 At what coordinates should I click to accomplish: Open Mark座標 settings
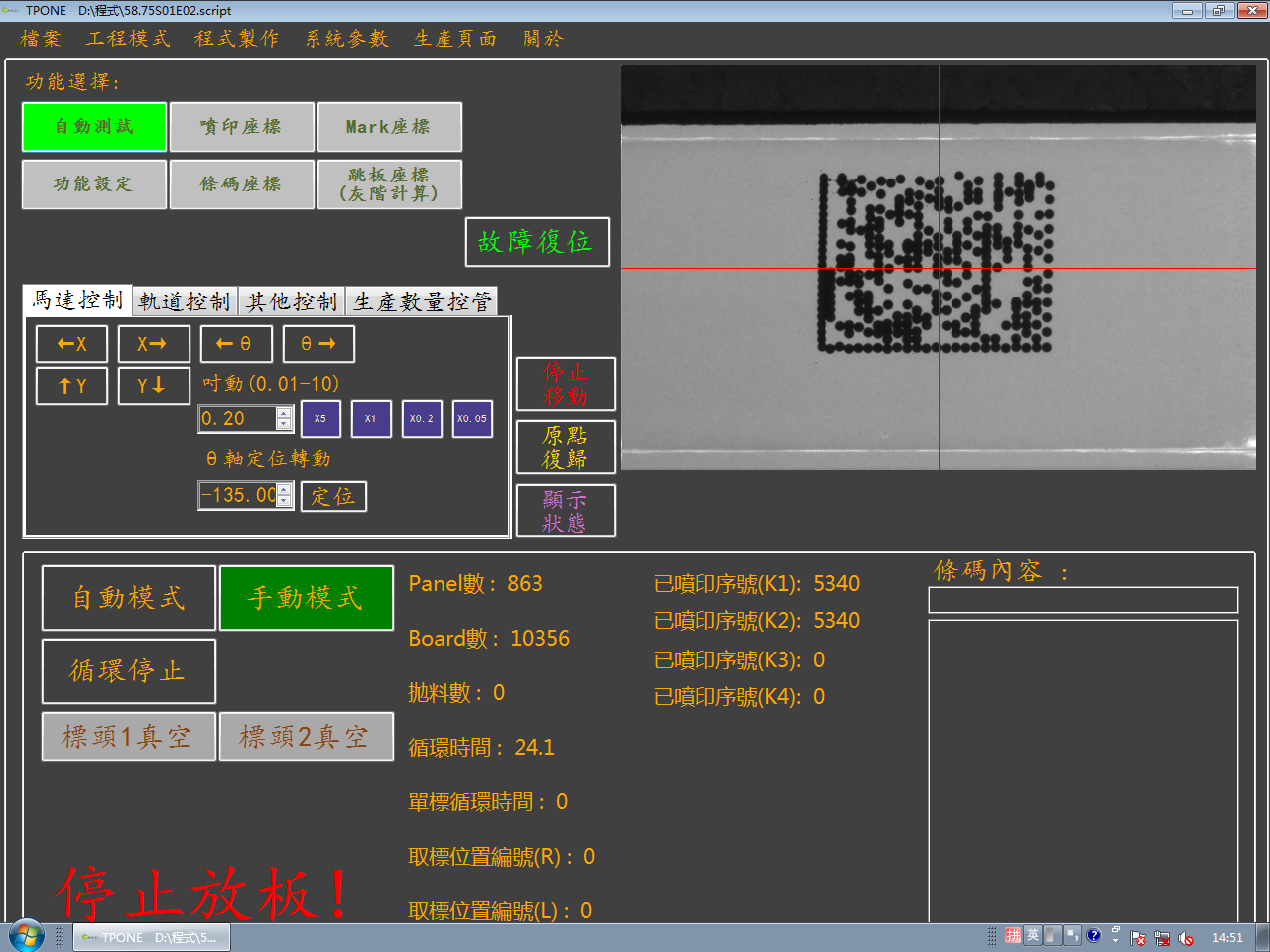point(390,127)
